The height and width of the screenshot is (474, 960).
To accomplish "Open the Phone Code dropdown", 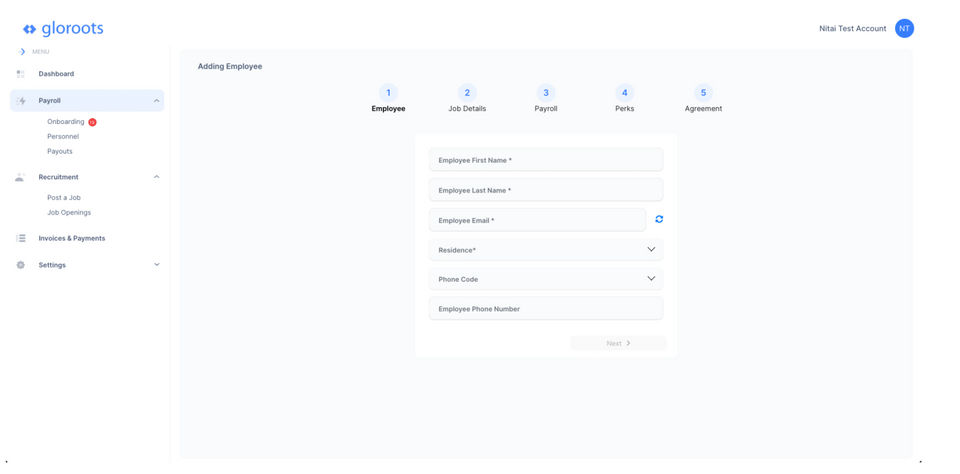I will [545, 279].
